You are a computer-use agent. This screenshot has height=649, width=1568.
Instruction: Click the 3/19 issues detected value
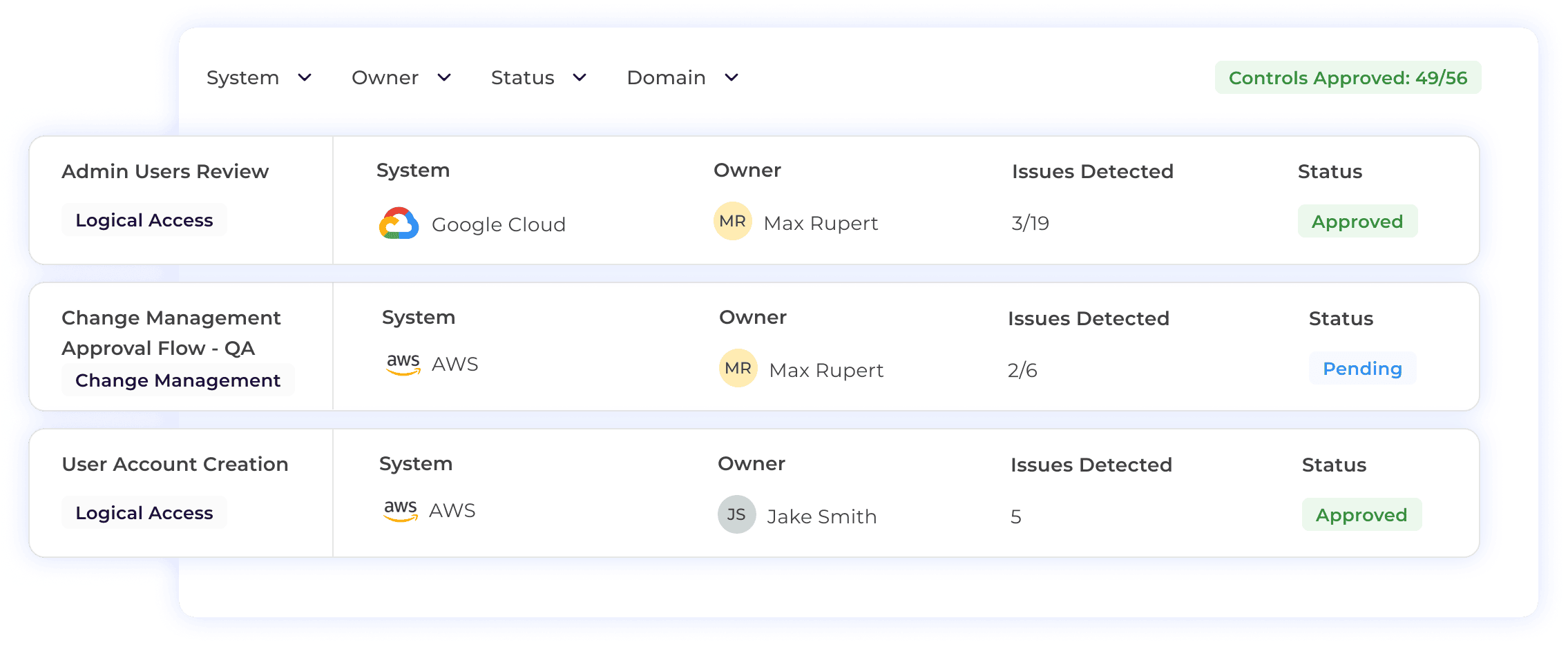(x=1031, y=223)
